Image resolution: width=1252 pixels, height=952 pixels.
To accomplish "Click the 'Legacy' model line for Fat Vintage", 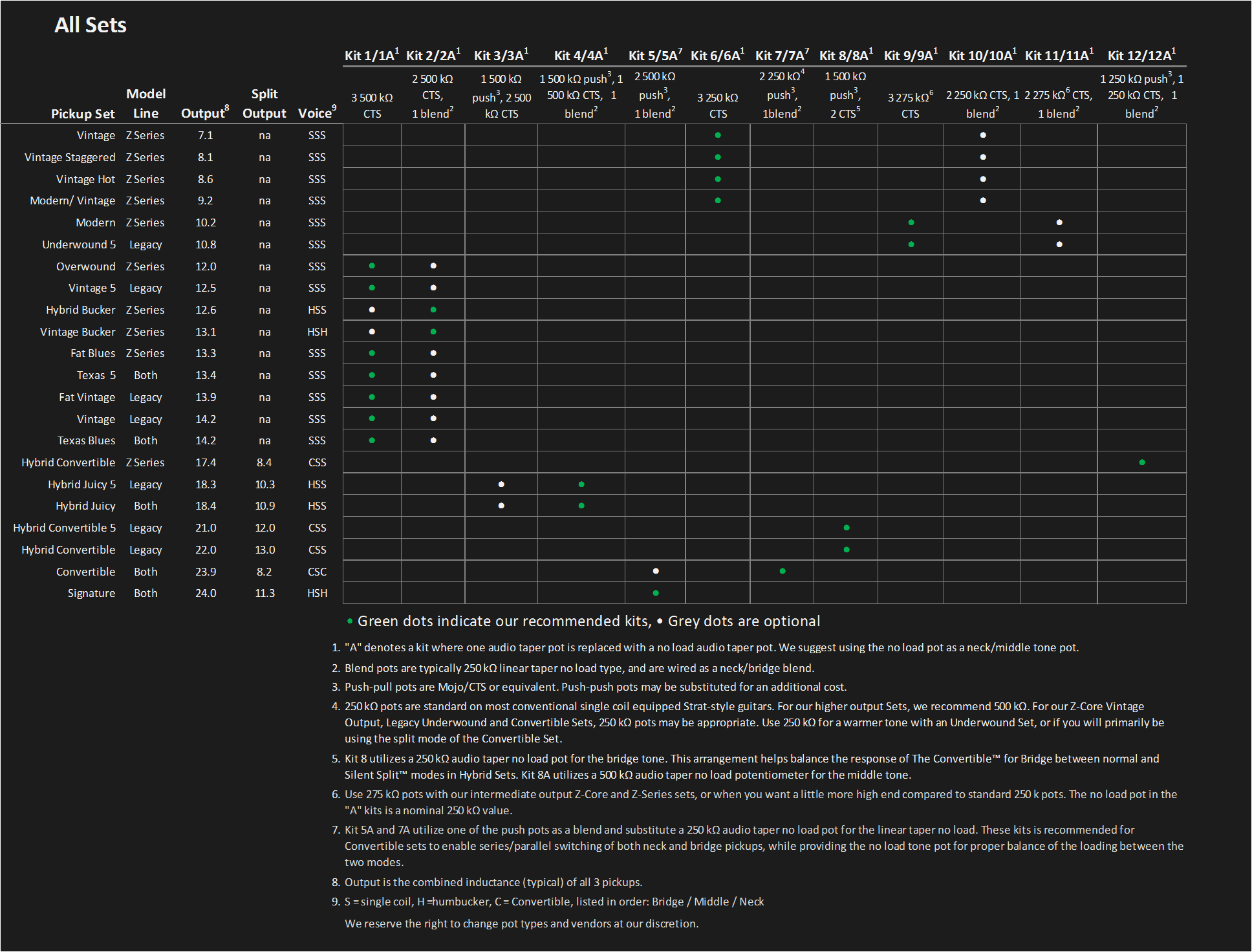I will pyautogui.click(x=146, y=397).
